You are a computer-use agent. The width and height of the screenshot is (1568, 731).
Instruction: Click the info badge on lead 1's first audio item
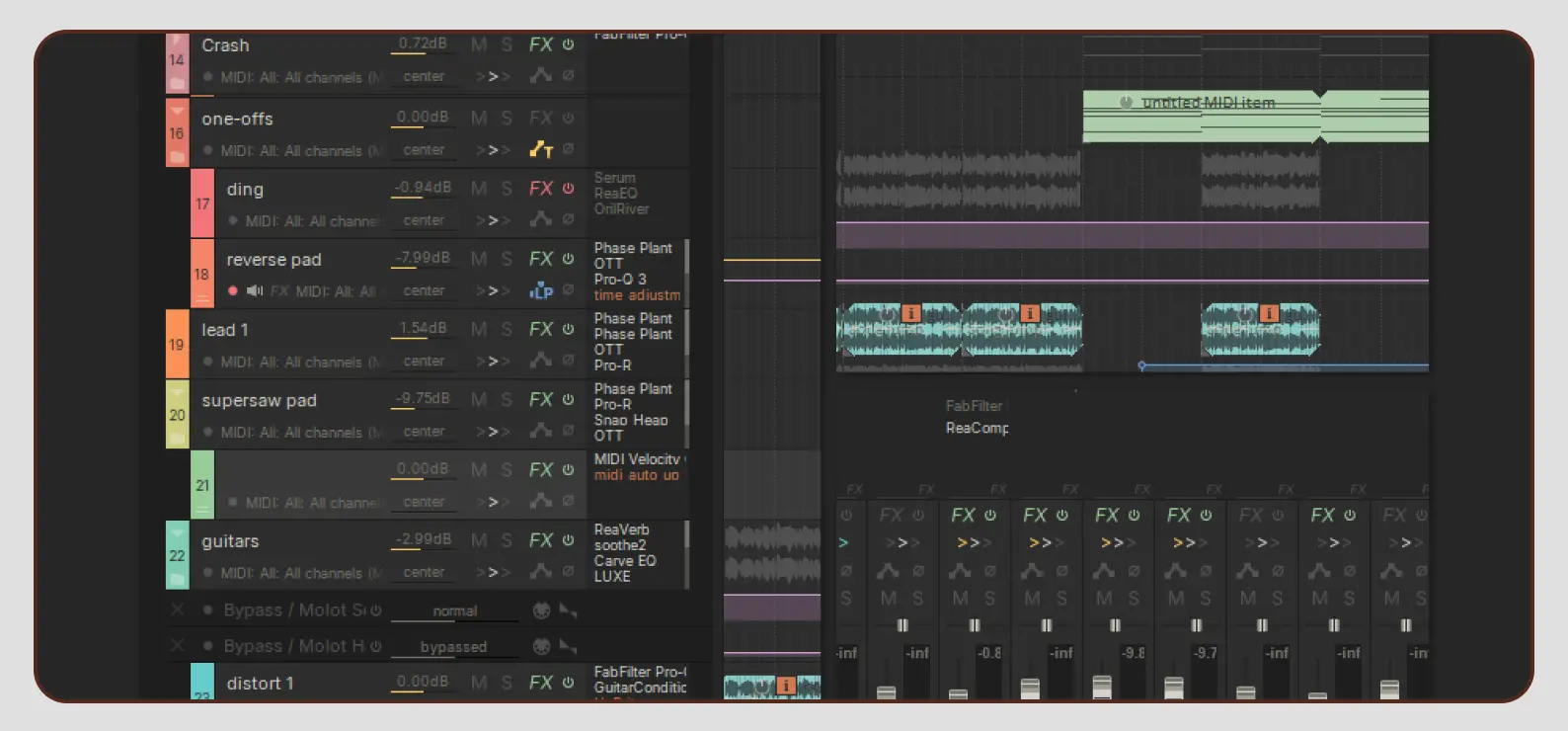(911, 313)
